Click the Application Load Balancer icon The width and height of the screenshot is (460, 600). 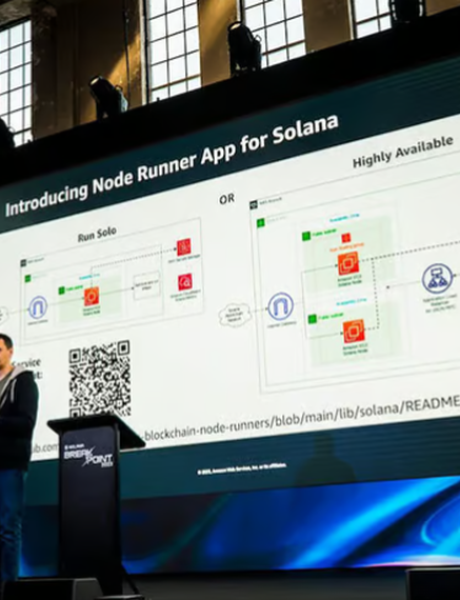[437, 279]
